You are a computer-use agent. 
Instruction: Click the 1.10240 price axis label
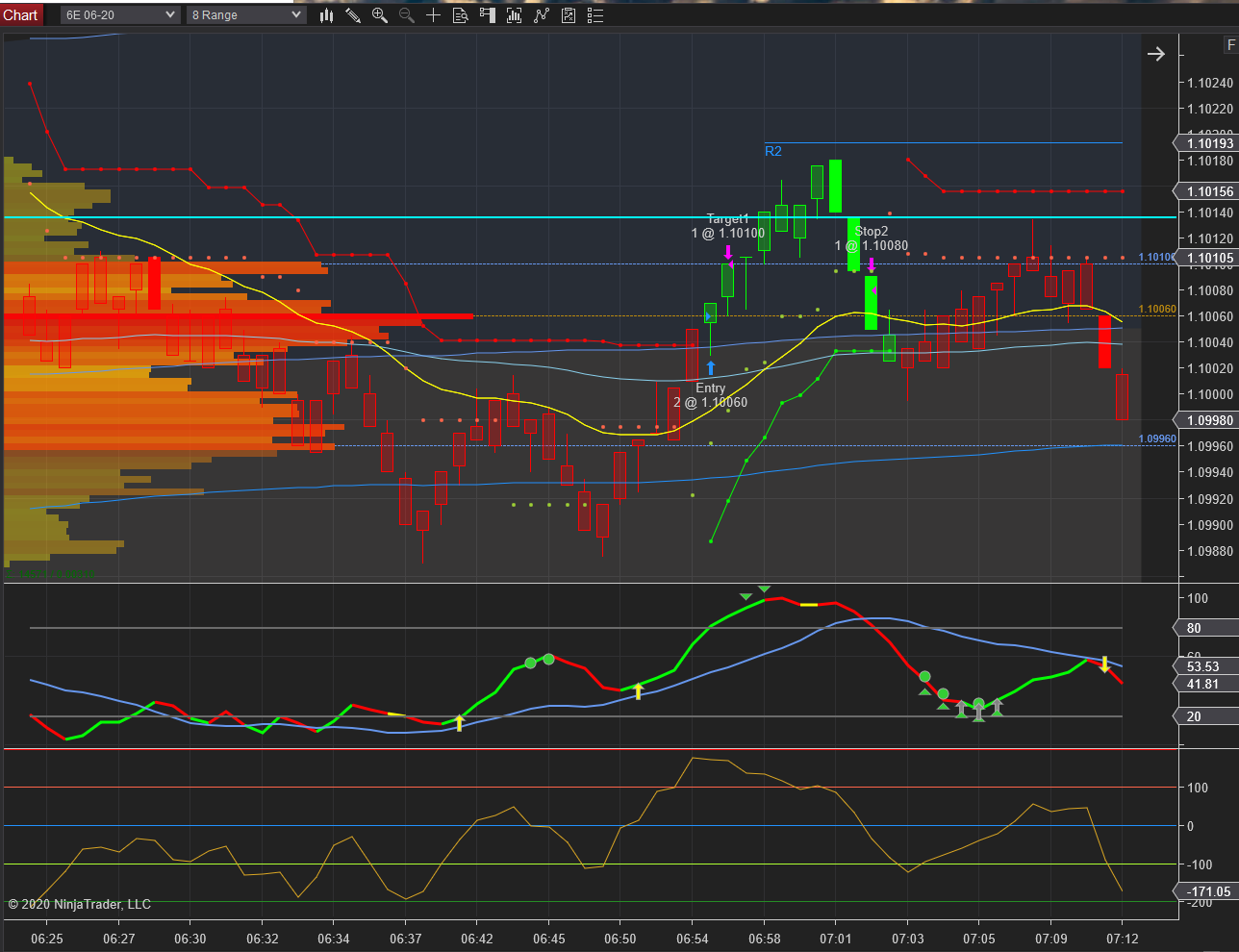click(1210, 83)
